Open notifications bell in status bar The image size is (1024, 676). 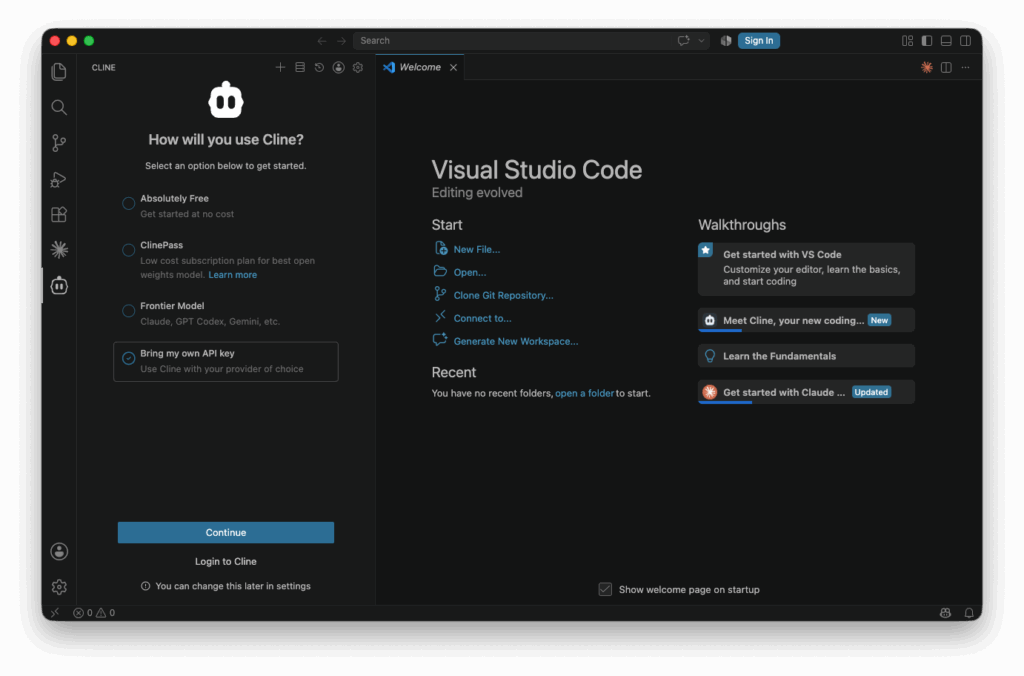click(969, 613)
